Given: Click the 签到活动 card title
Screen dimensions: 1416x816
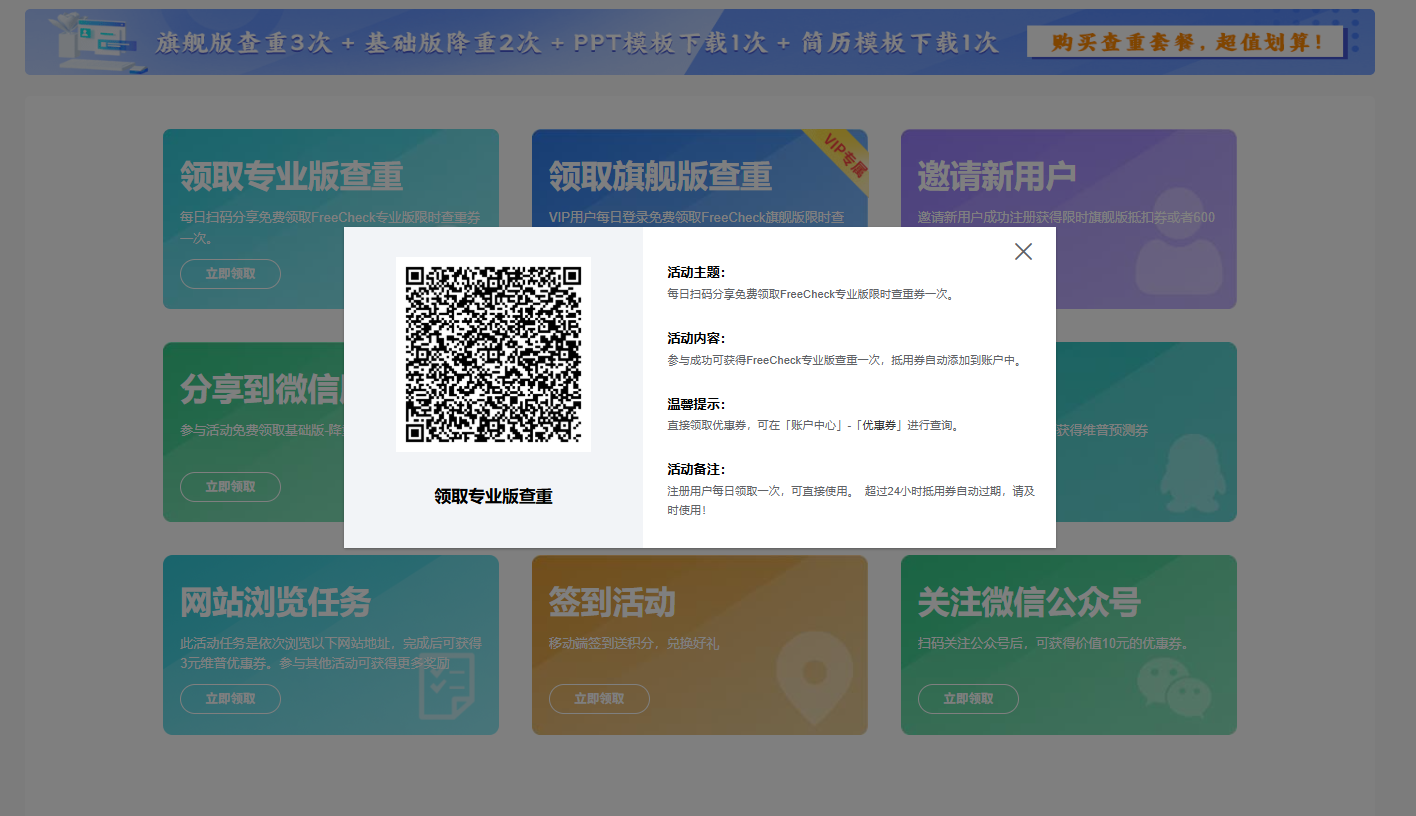Looking at the screenshot, I should click(x=612, y=603).
